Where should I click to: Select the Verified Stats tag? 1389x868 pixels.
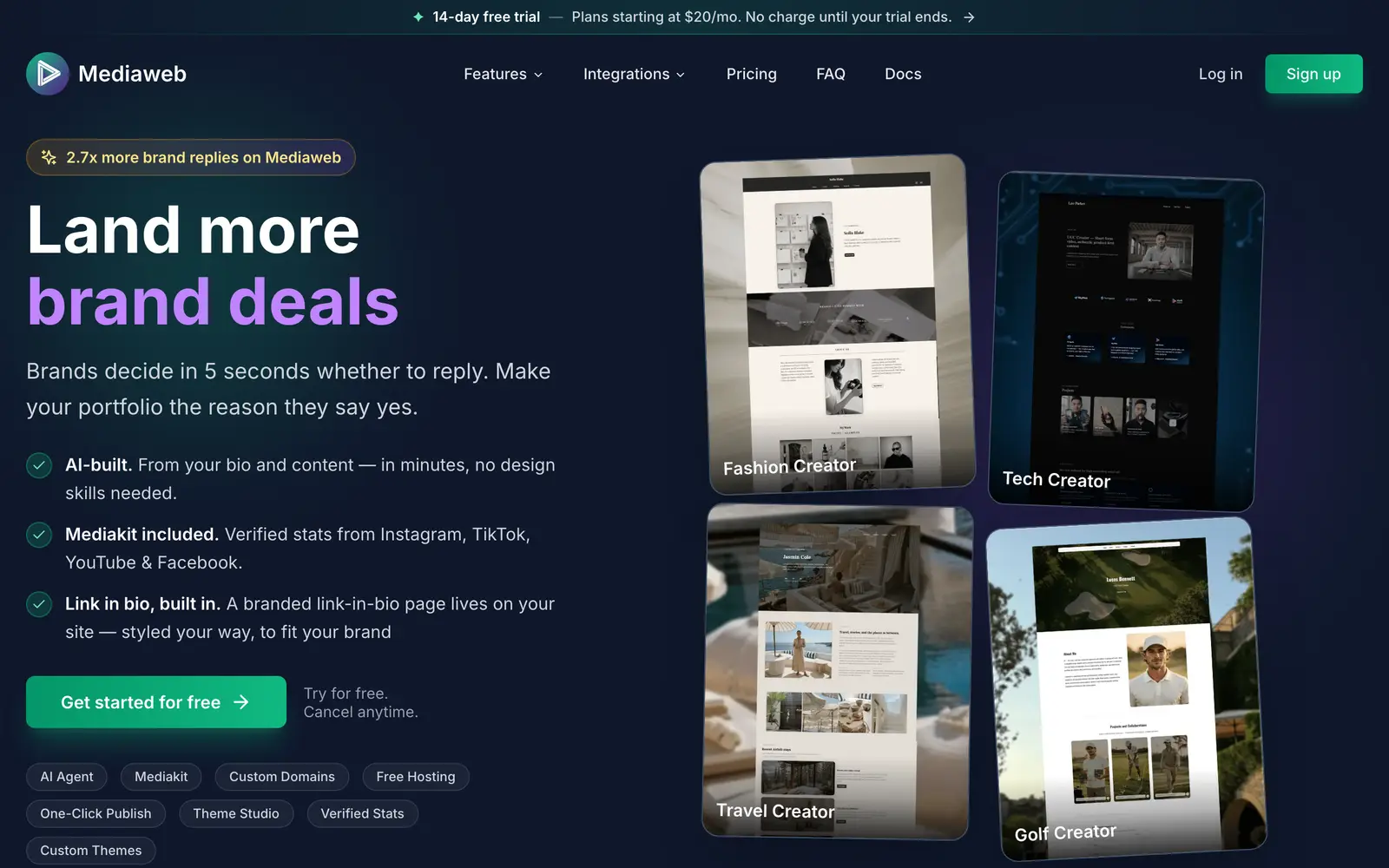point(363,813)
